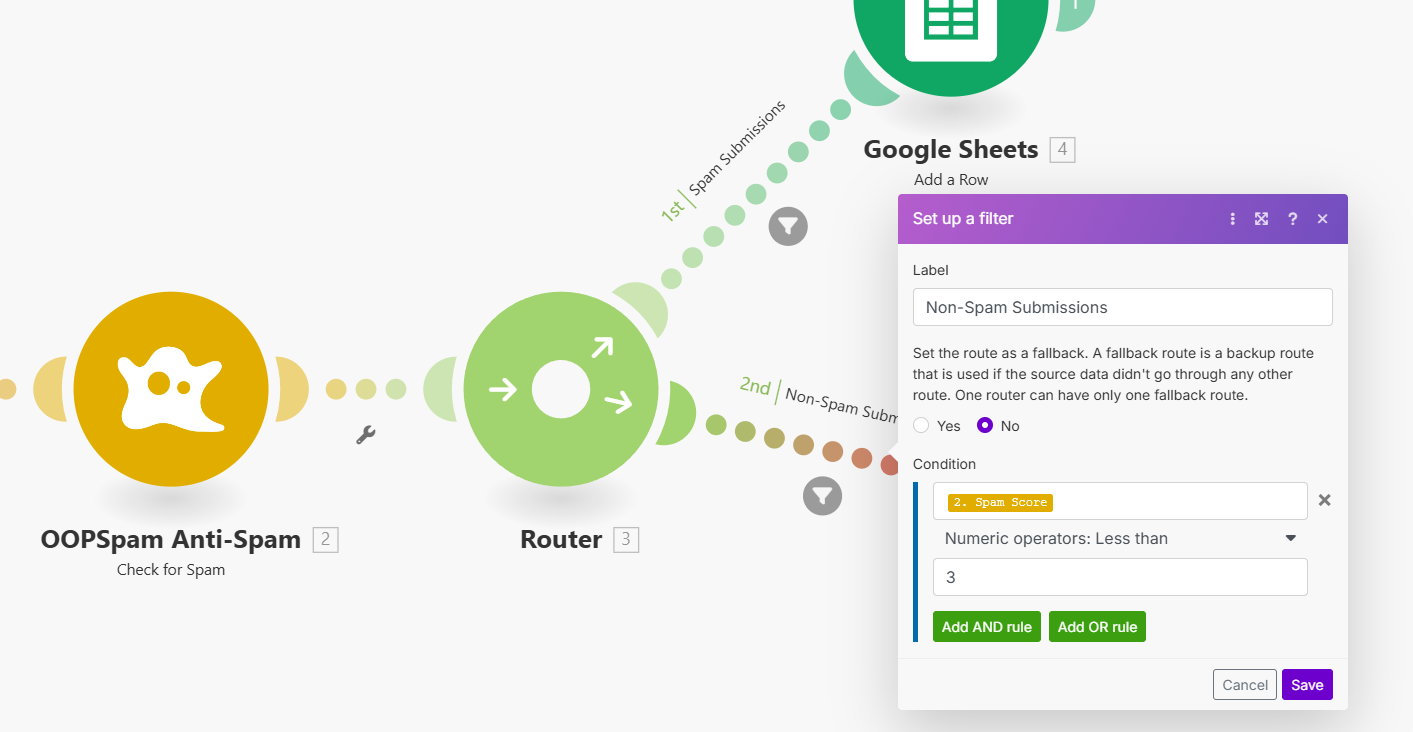The image size is (1413, 732).
Task: Click the Label input field
Action: 1122,307
